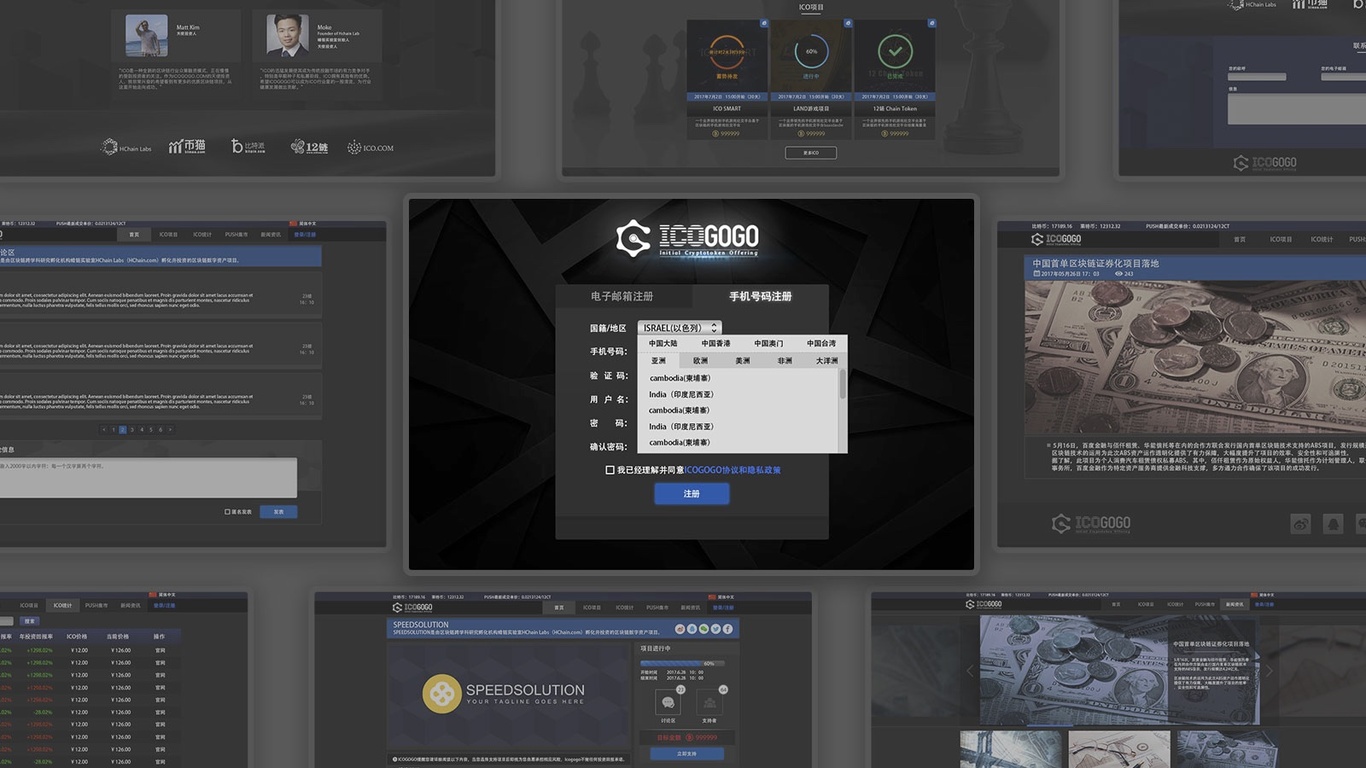Click the 币猫 partner logo
The height and width of the screenshot is (768, 1366).
[187, 147]
